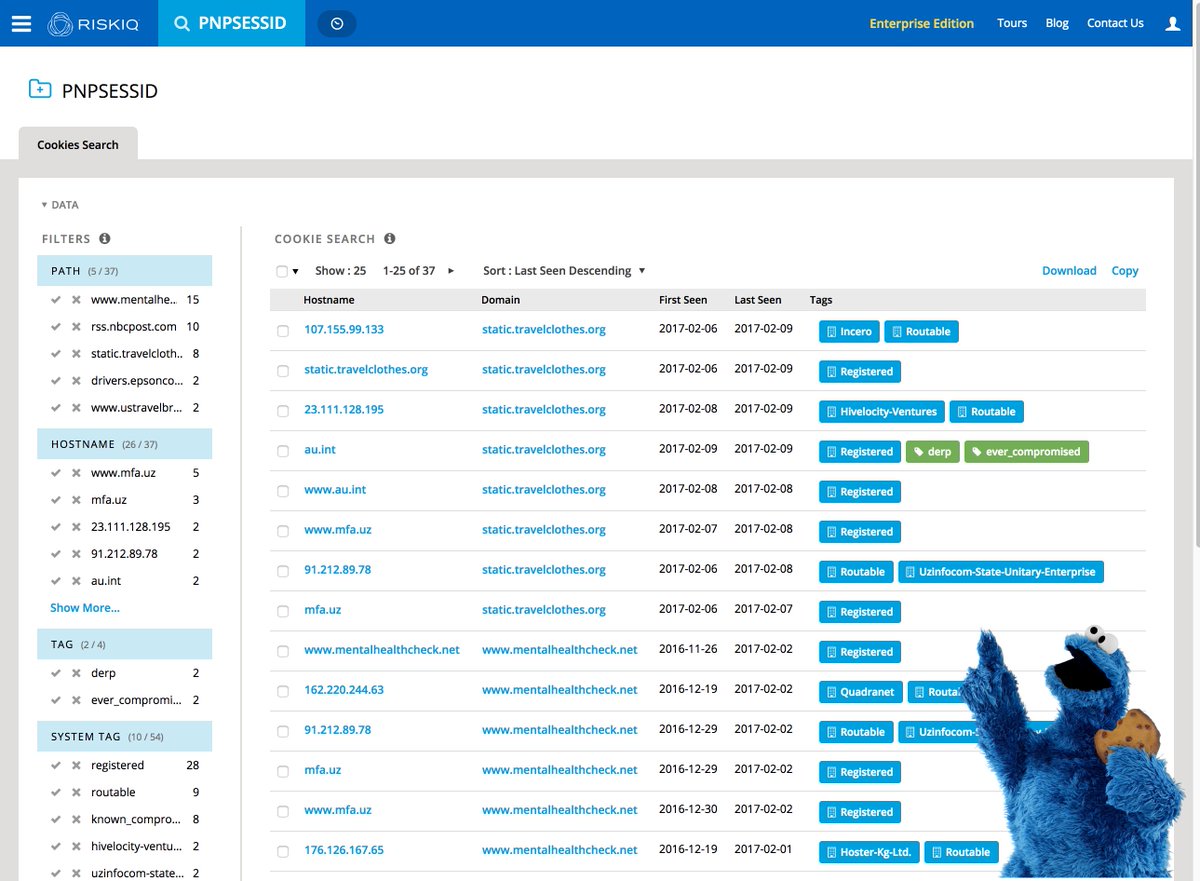Check the 23.111.128.195 row checkbox

pyautogui.click(x=283, y=411)
